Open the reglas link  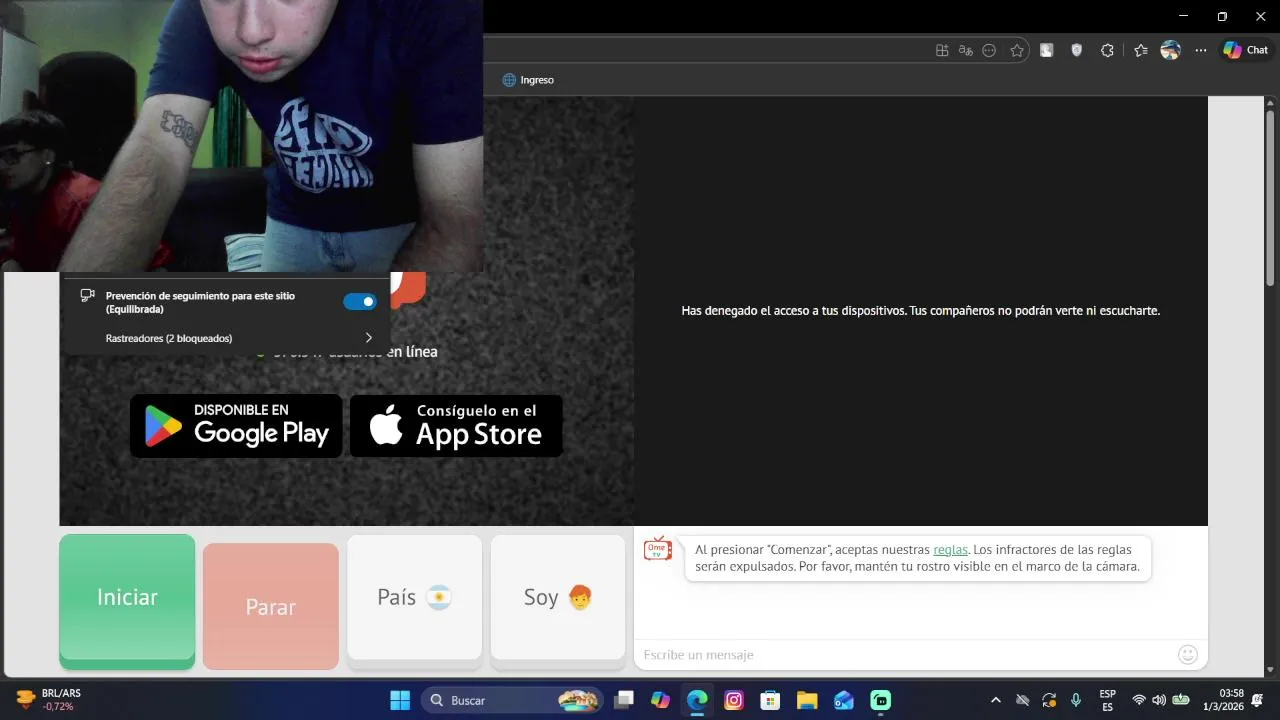[950, 549]
